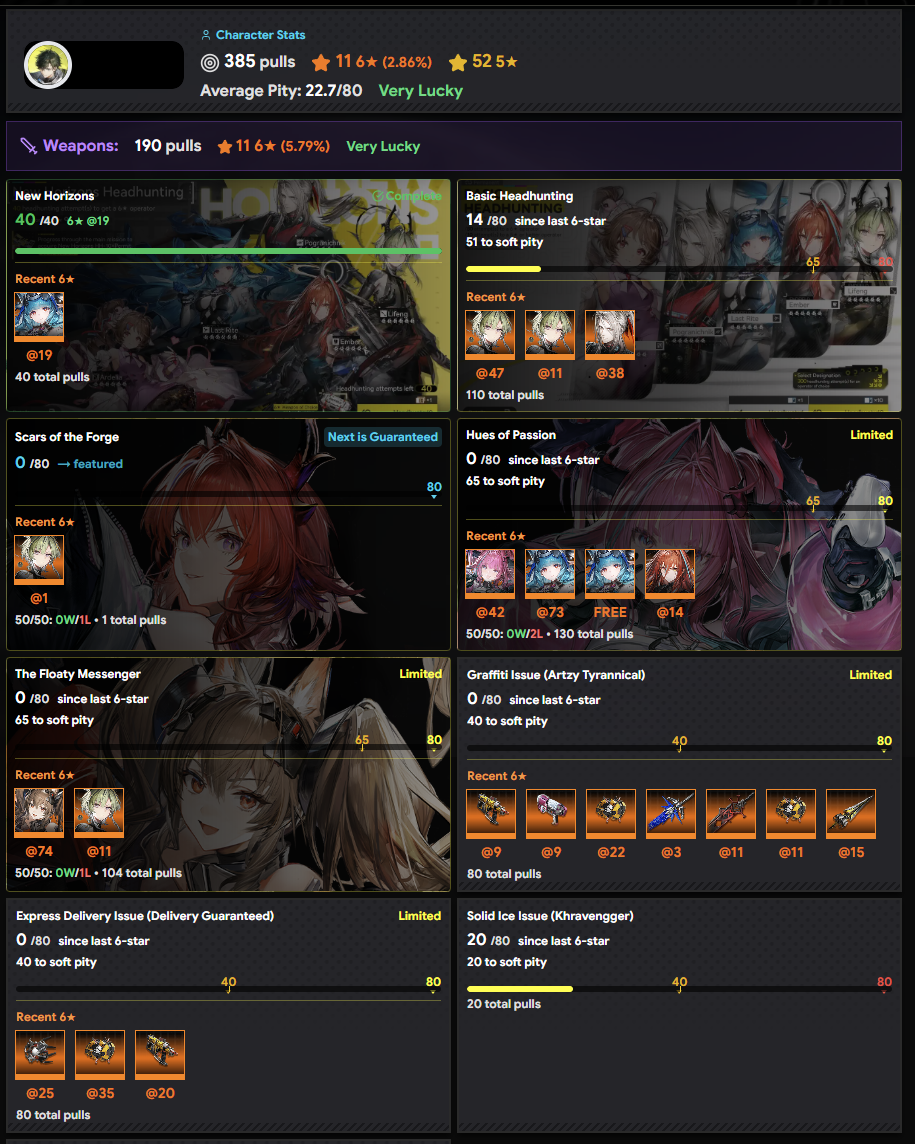Viewport: 915px width, 1144px height.
Task: Click the Character Stats person icon
Action: [x=206, y=35]
